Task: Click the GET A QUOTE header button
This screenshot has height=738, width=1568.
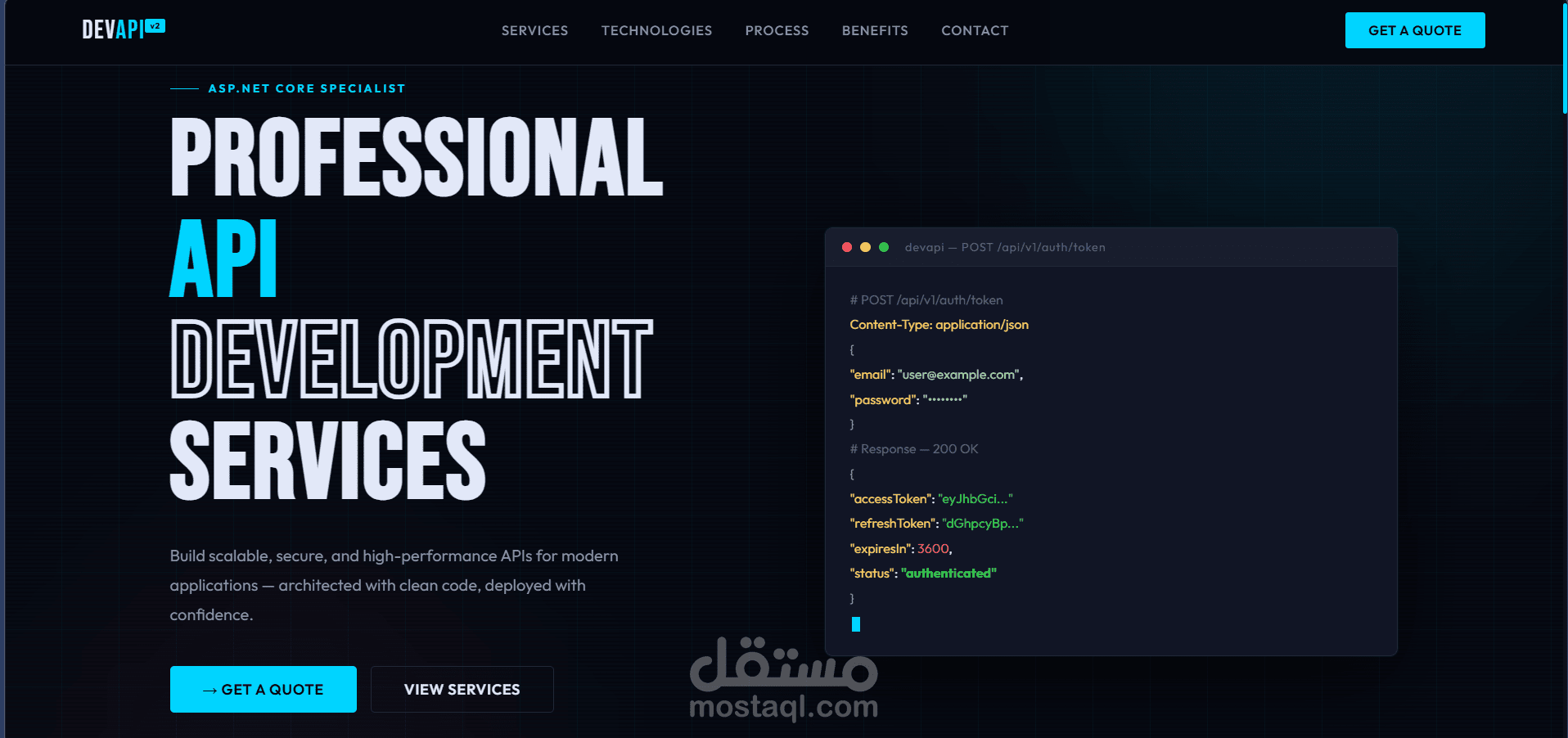Action: [1414, 30]
